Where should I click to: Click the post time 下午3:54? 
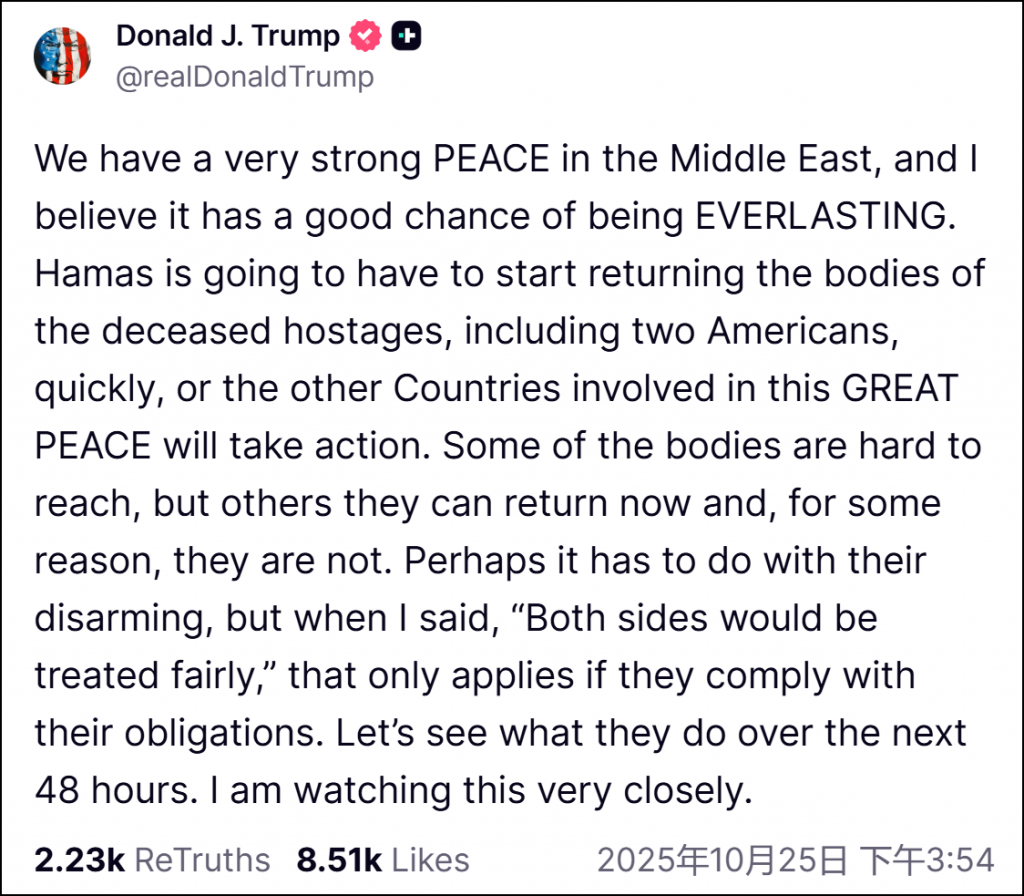[929, 860]
